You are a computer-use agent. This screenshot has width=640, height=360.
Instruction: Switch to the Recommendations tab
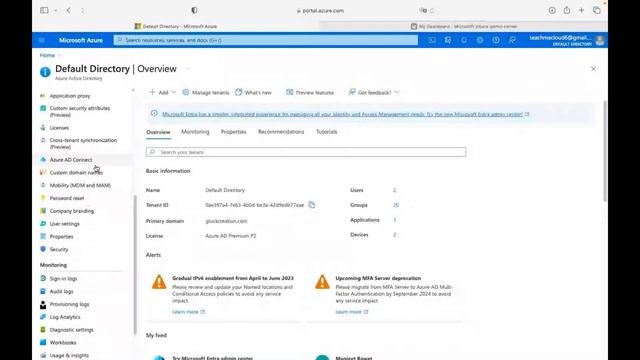281,132
